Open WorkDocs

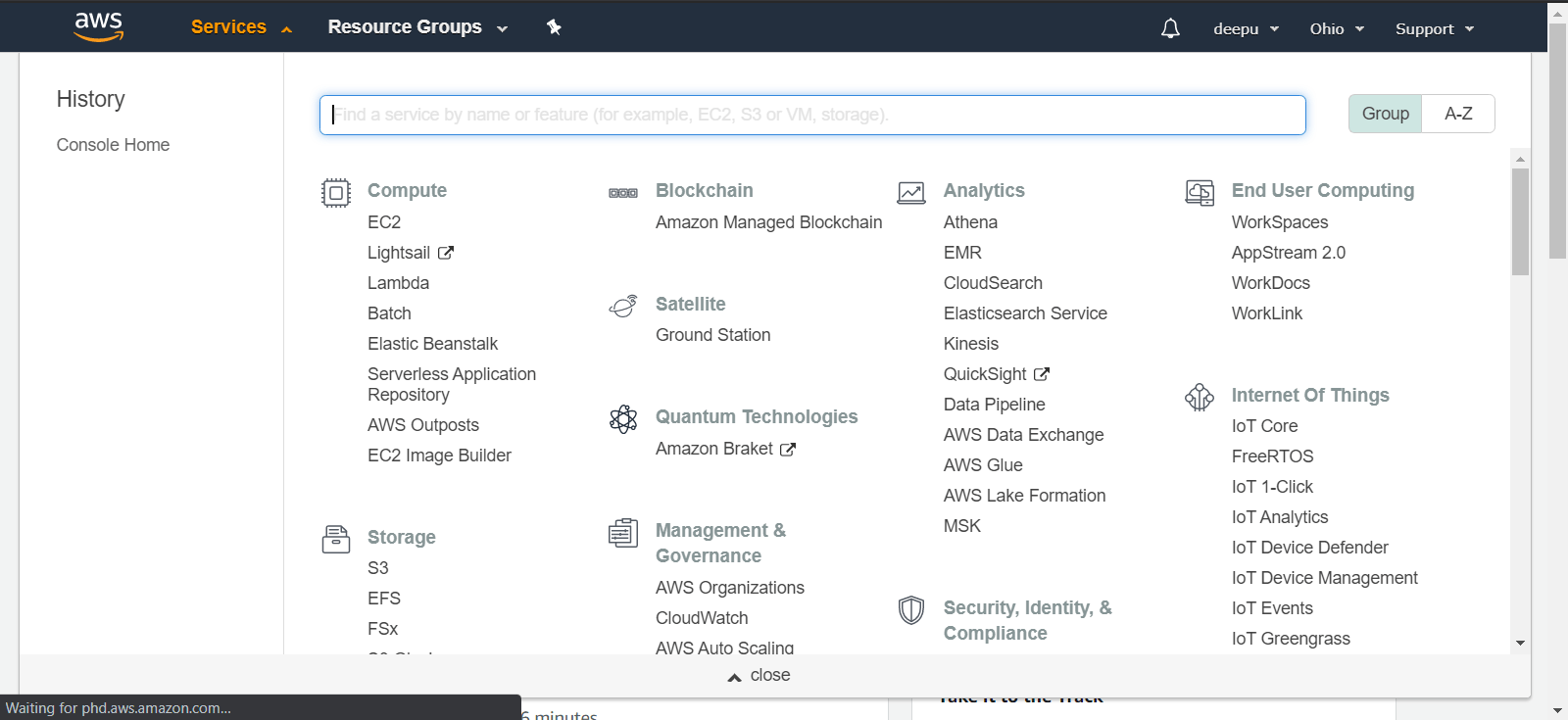click(x=1271, y=283)
